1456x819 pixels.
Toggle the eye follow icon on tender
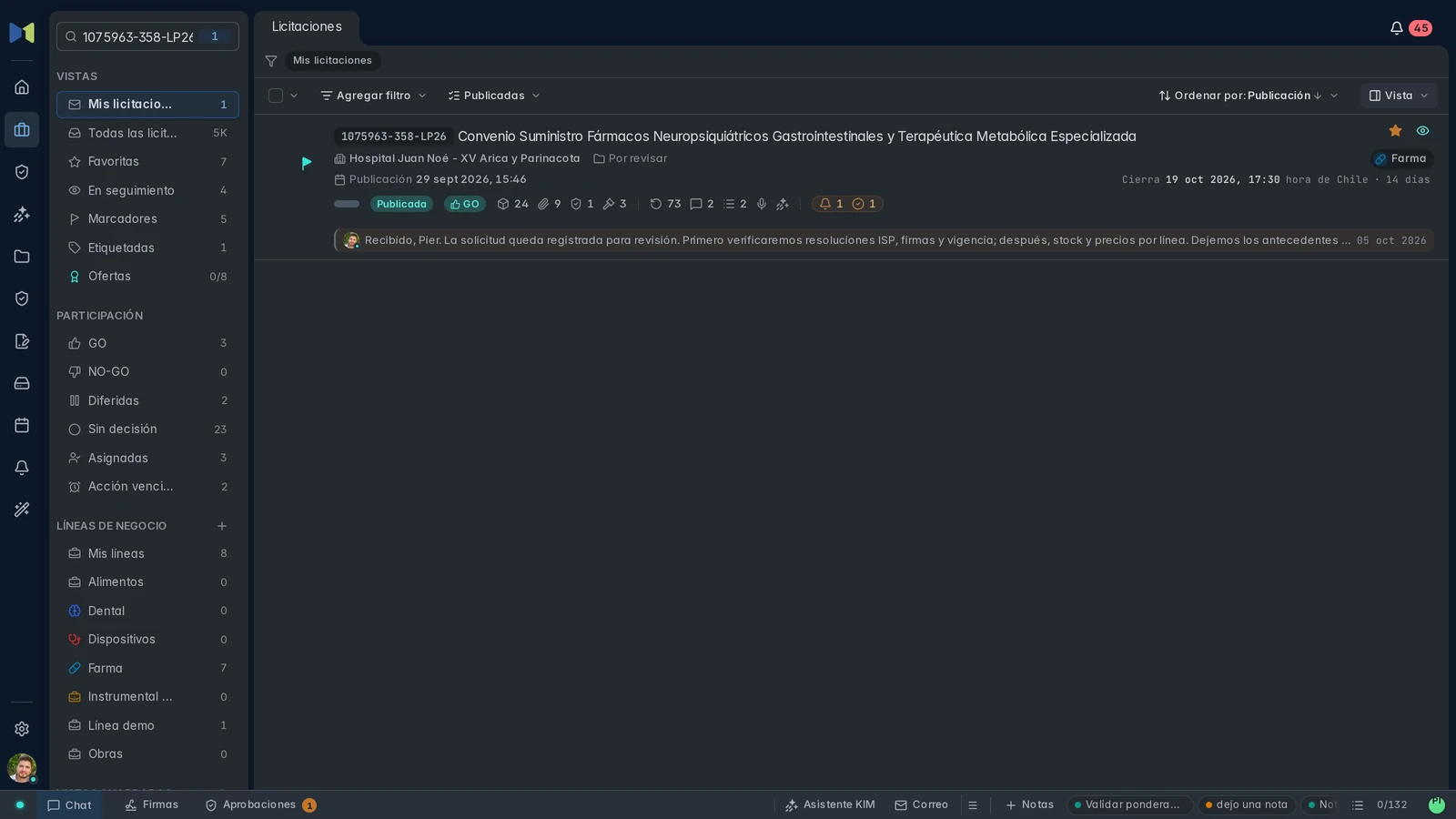click(x=1422, y=131)
